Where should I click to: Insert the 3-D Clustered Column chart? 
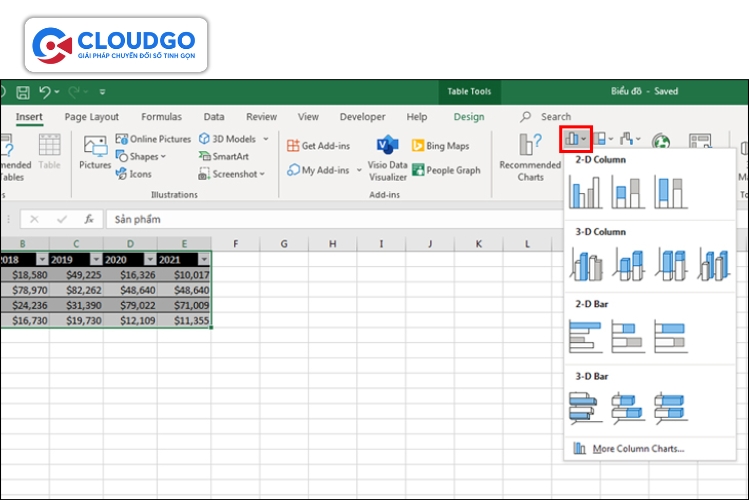586,265
